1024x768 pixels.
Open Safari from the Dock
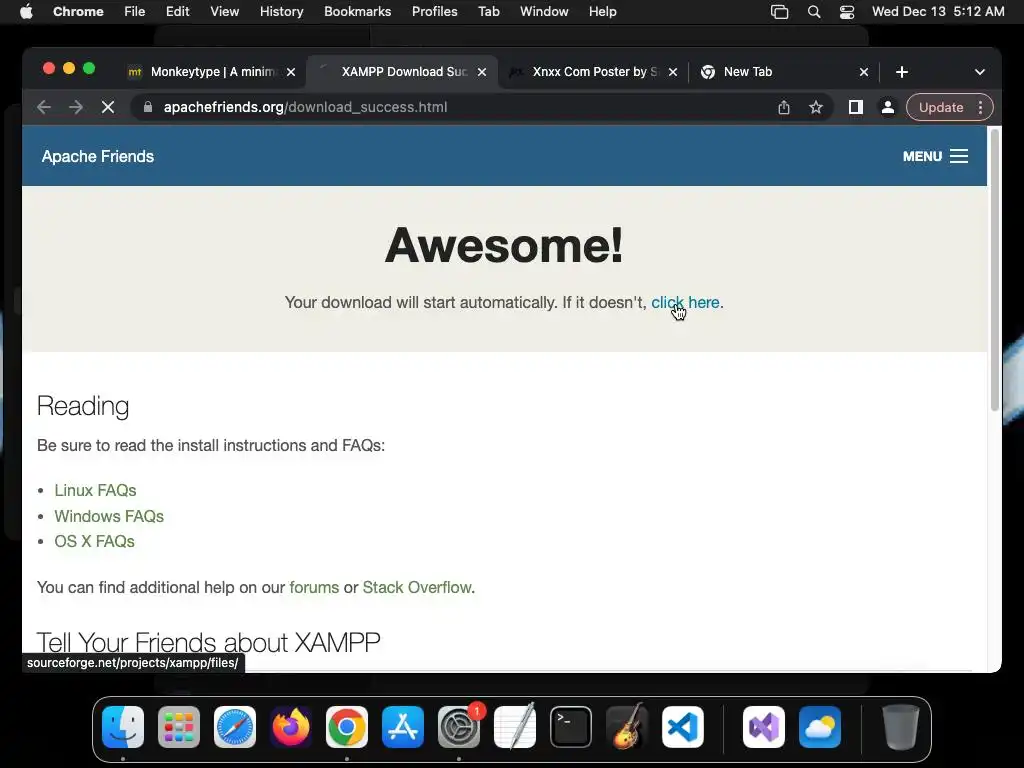coord(235,727)
